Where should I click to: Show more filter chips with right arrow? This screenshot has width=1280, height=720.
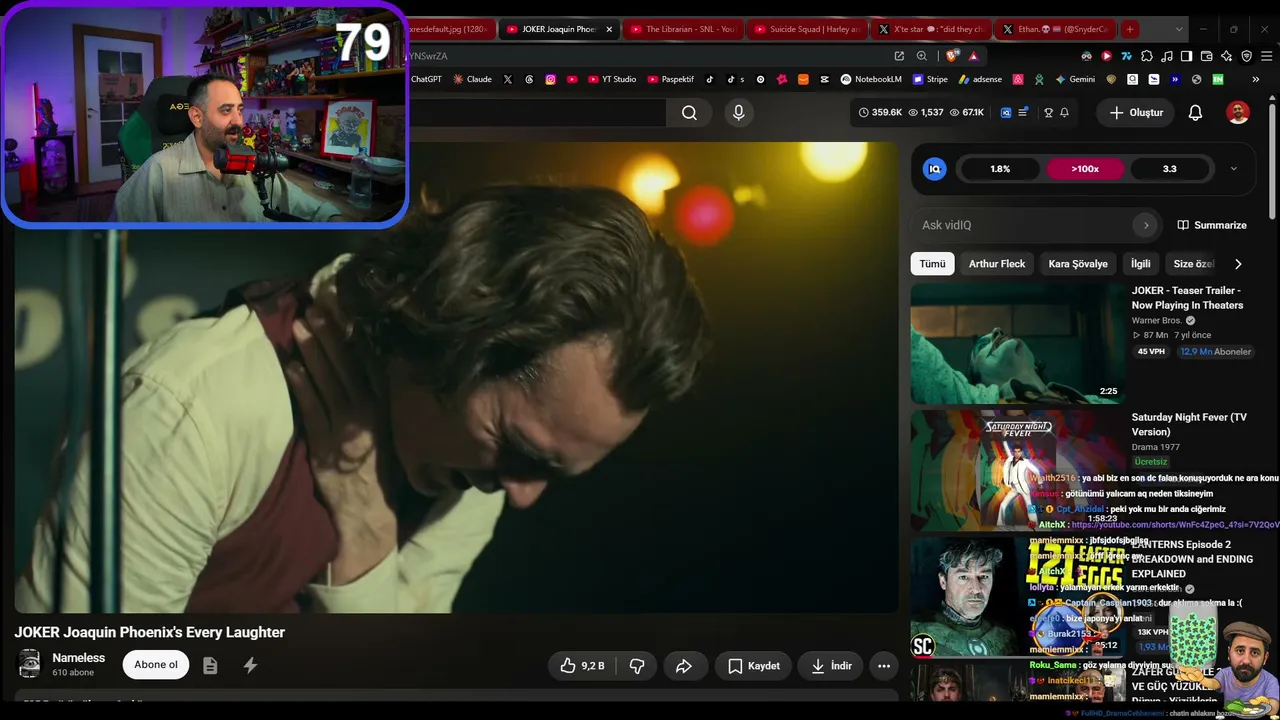[1238, 264]
